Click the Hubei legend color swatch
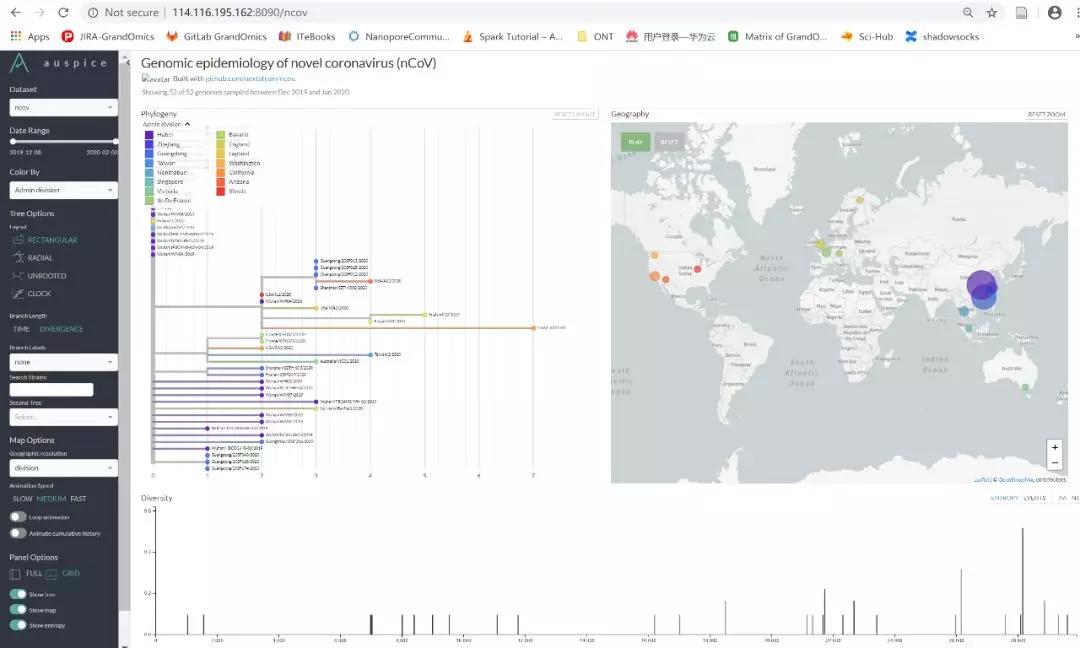This screenshot has height=648, width=1080. pos(149,135)
